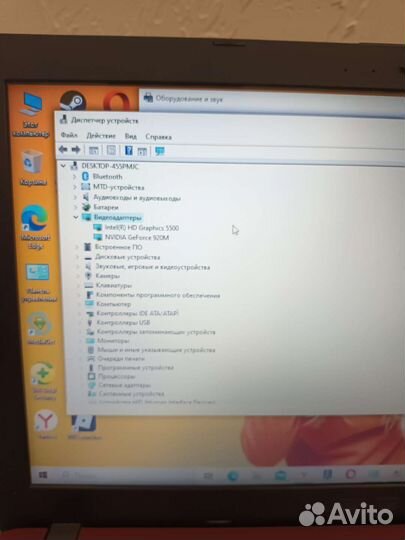Click the blue Help question-mark toolbar icon
405x540 pixels.
coord(128,150)
